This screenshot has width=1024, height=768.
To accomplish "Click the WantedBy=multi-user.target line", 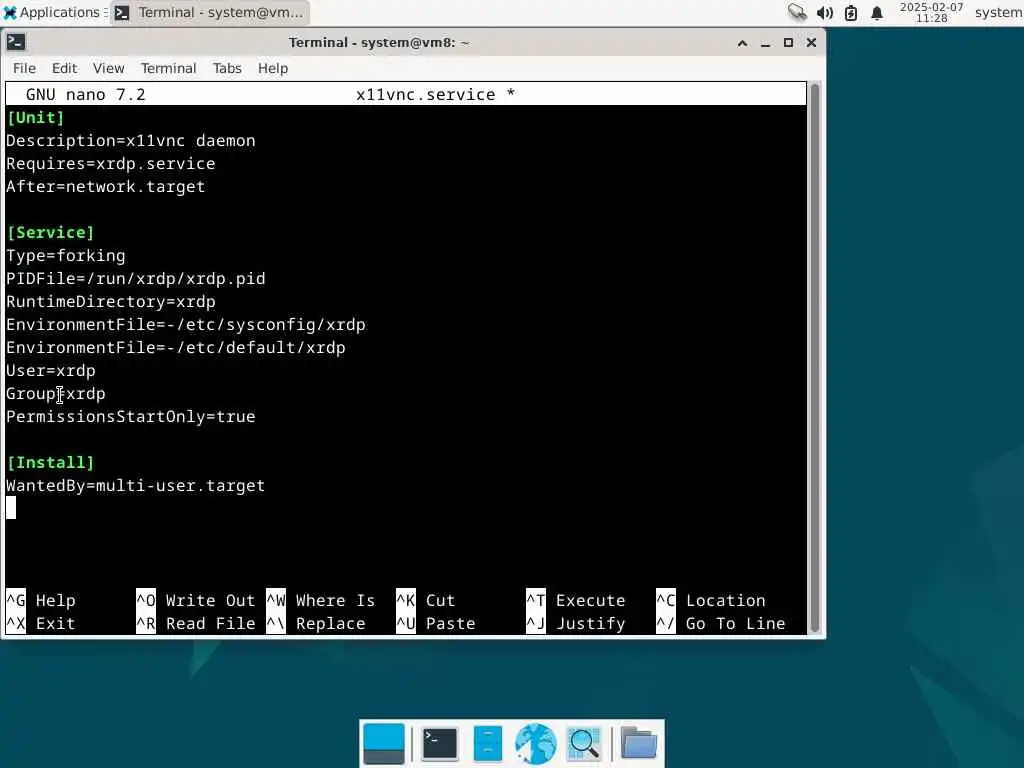I will point(136,486).
